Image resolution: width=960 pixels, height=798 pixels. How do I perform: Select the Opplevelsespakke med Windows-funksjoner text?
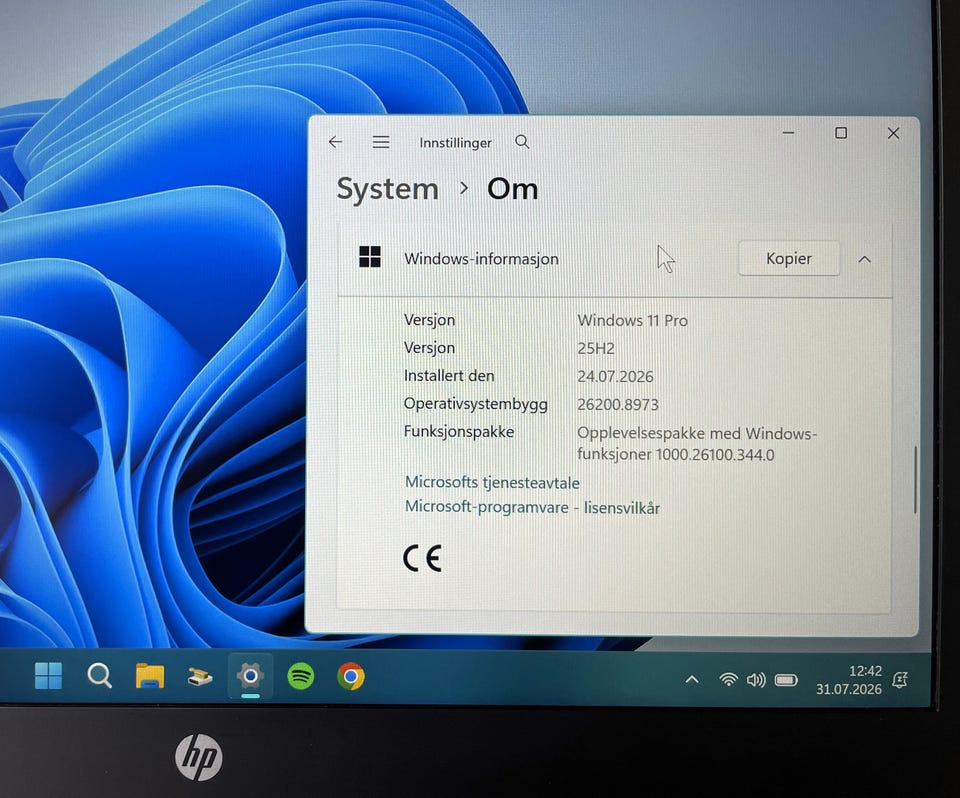(x=697, y=444)
